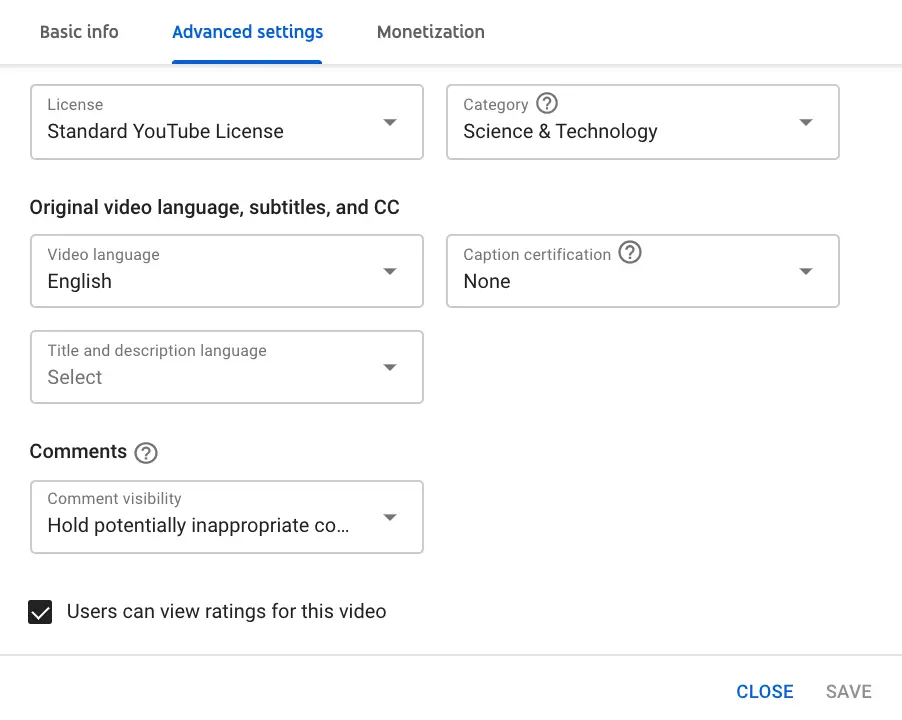Click the 'Users can view ratings' label
902x720 pixels.
pyautogui.click(x=226, y=612)
